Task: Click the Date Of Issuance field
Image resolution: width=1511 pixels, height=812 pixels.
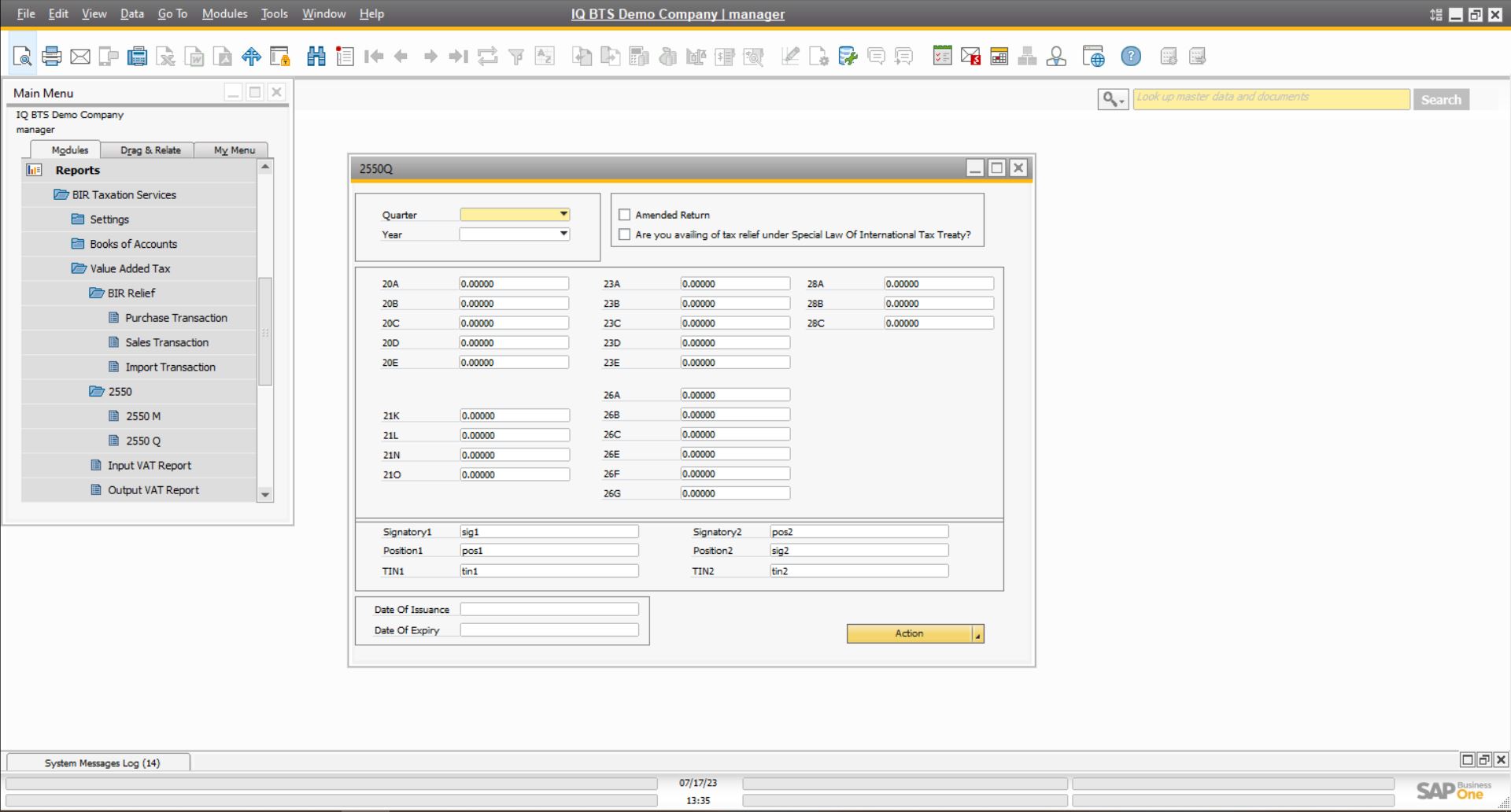Action: 549,609
